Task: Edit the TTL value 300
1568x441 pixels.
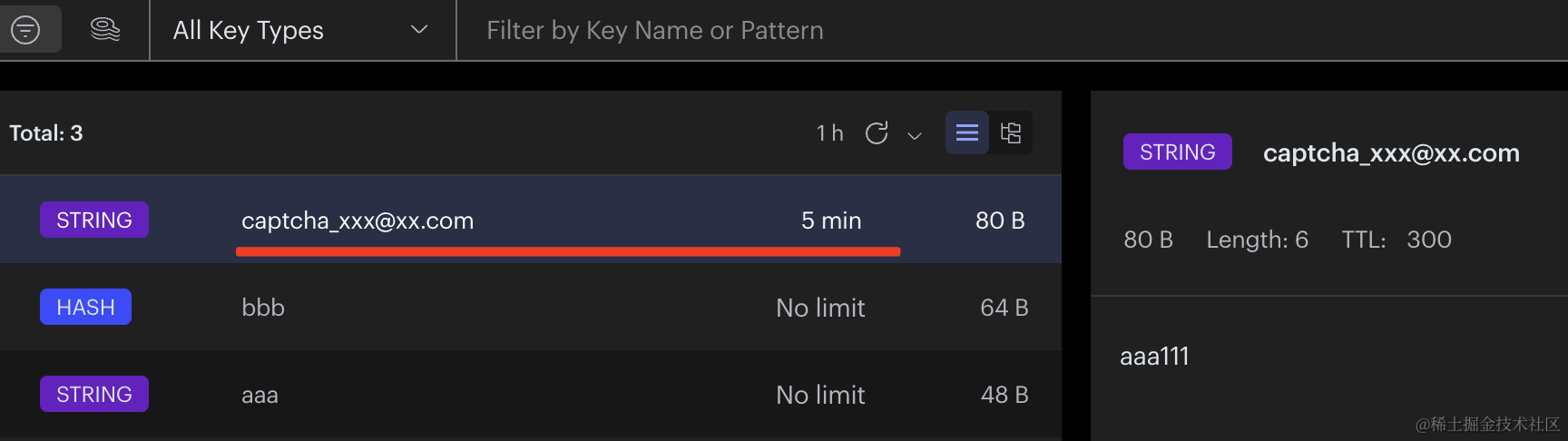Action: (1429, 240)
